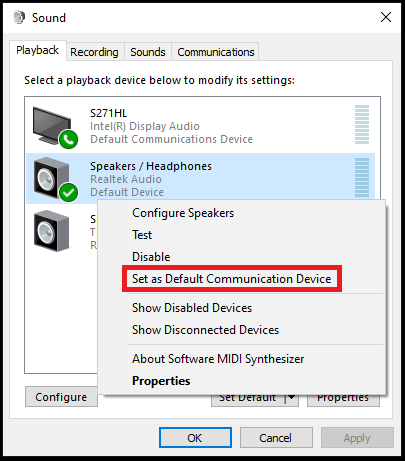Select the S271HL Intel Display Audio device
This screenshot has width=405, height=461.
(200, 126)
